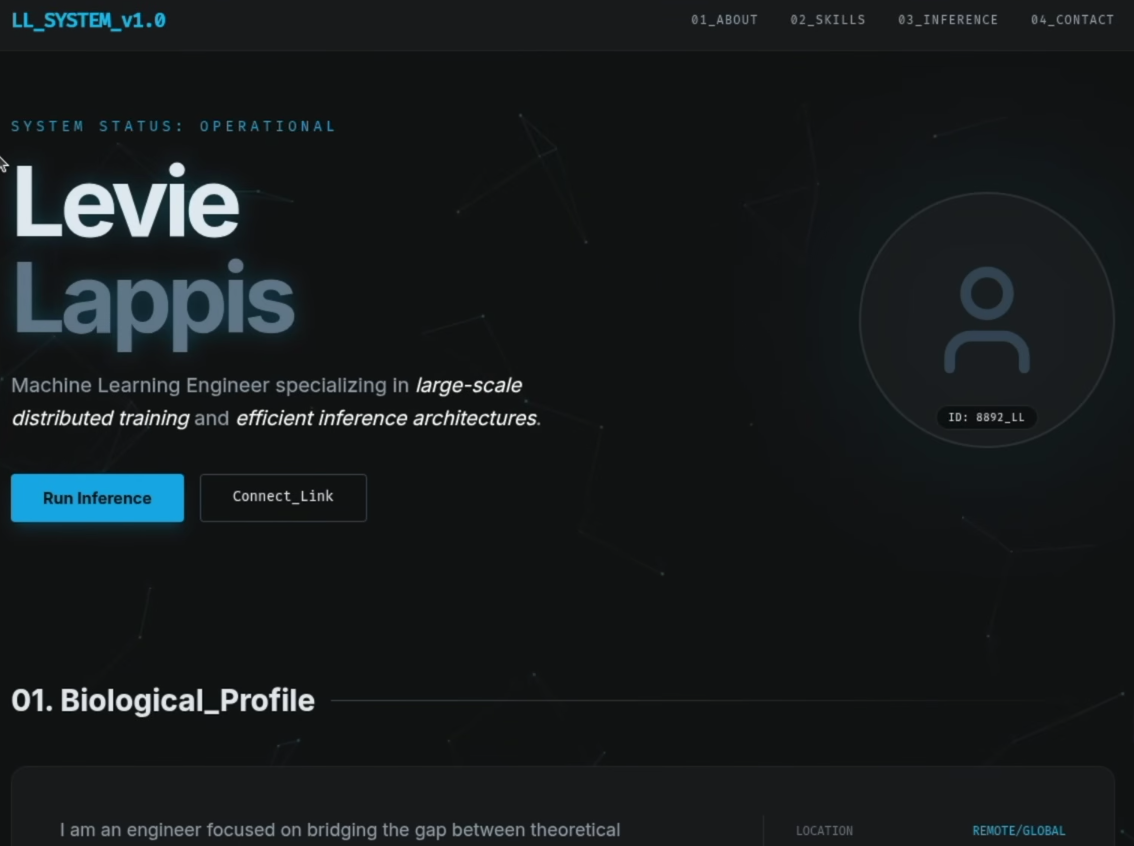Image resolution: width=1134 pixels, height=846 pixels.
Task: Click the SYSTEM STATUS: OPERATIONAL label
Action: pos(173,126)
